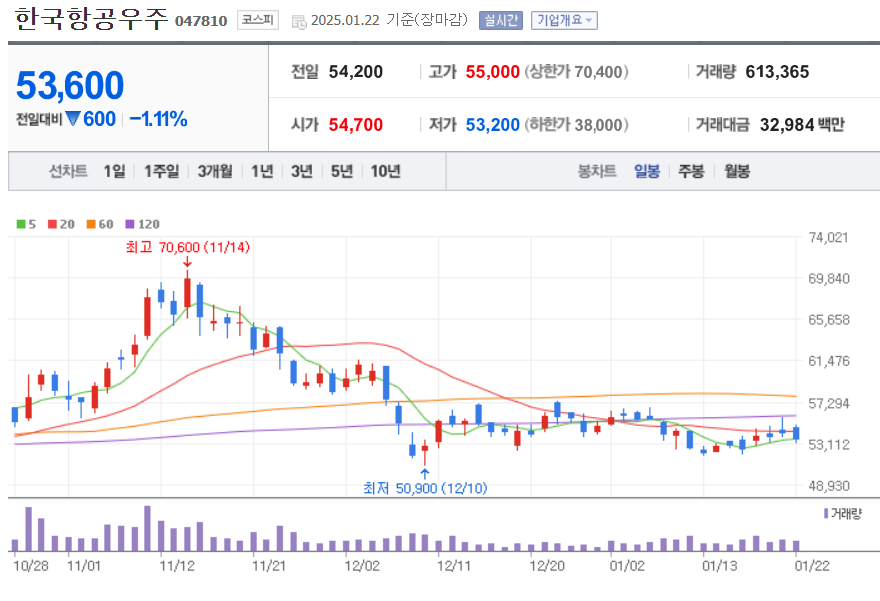Click the 전일 value 54,200
This screenshot has width=880, height=601.
pos(356,72)
